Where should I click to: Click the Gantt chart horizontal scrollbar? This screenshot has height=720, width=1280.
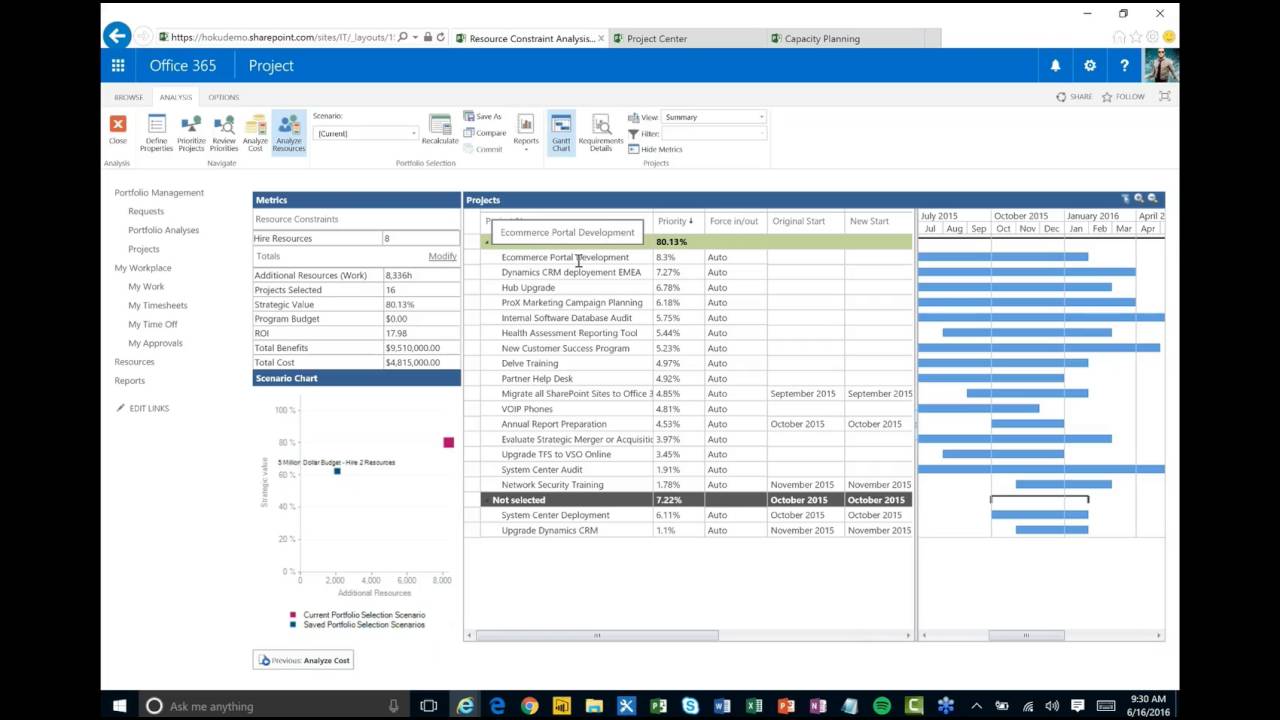tap(1026, 635)
